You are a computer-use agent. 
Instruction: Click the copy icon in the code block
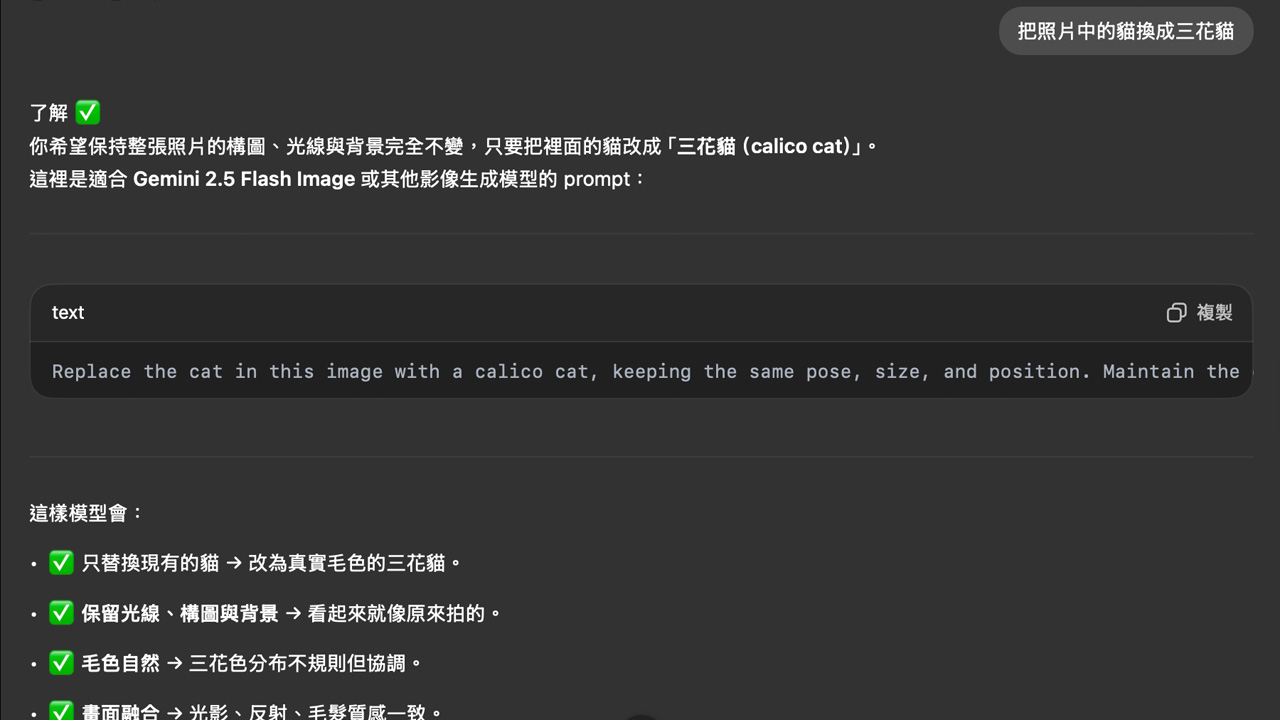click(1176, 313)
